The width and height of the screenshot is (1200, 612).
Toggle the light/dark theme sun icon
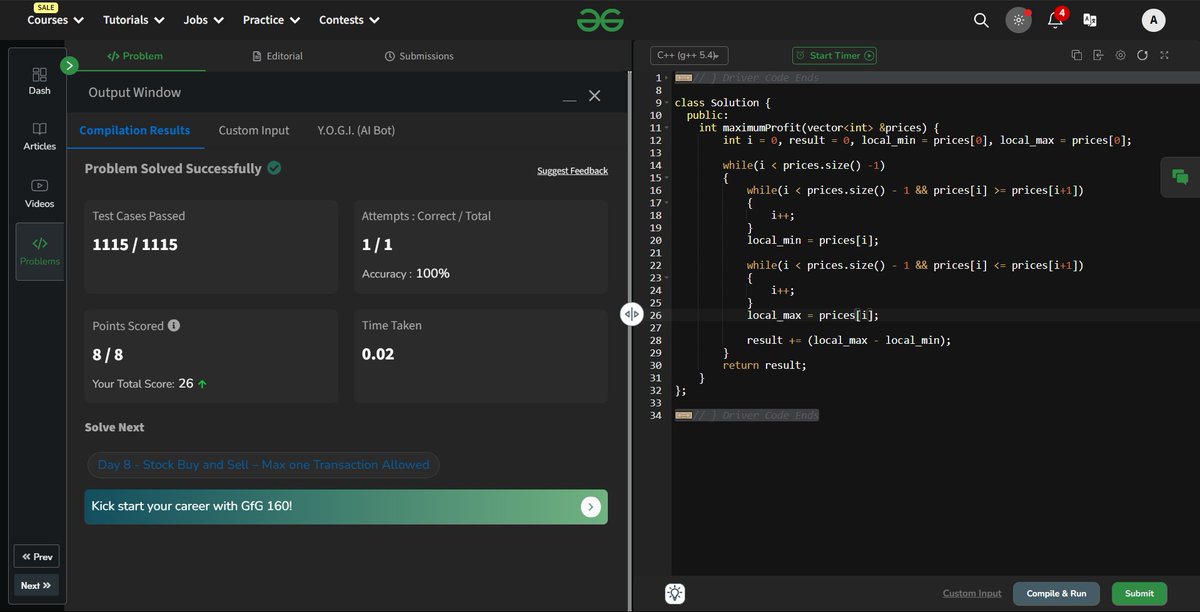[1018, 20]
